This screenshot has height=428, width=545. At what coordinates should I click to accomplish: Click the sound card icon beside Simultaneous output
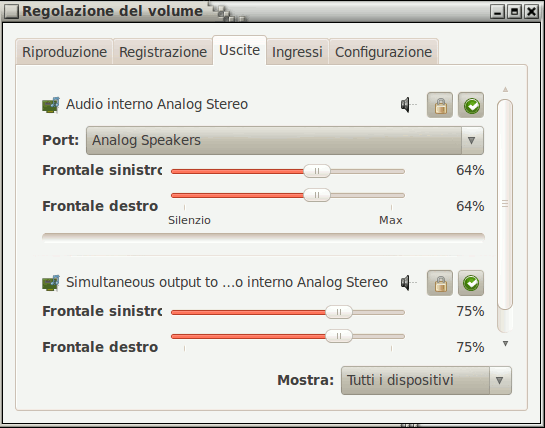pyautogui.click(x=51, y=283)
